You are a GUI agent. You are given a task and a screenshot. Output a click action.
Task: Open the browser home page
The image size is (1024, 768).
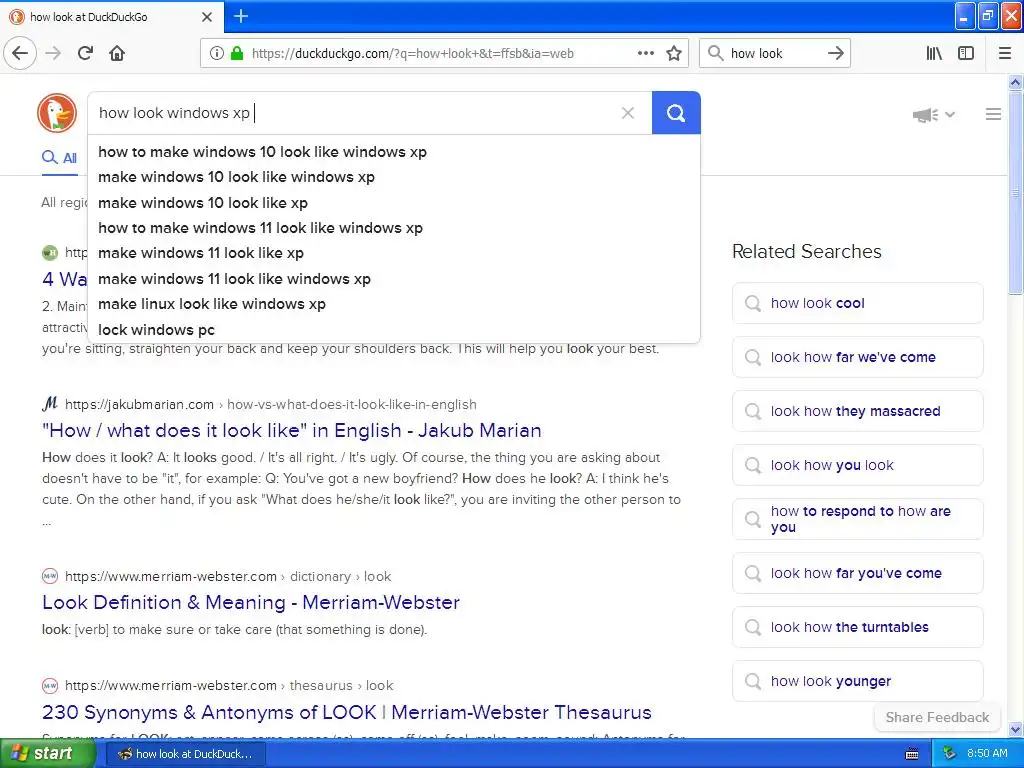(117, 53)
